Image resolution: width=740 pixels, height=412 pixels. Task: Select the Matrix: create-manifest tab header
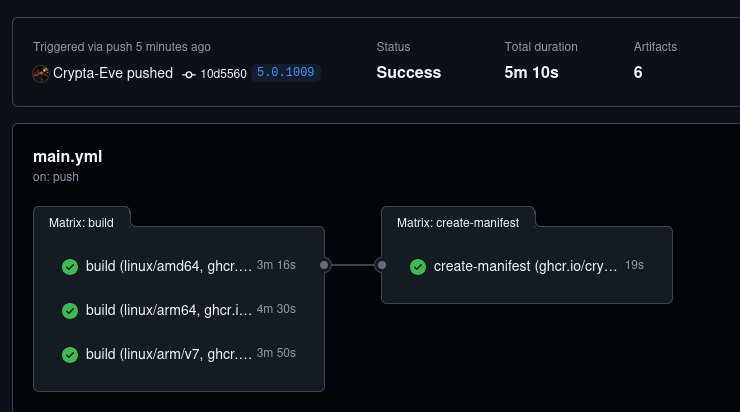click(x=457, y=223)
